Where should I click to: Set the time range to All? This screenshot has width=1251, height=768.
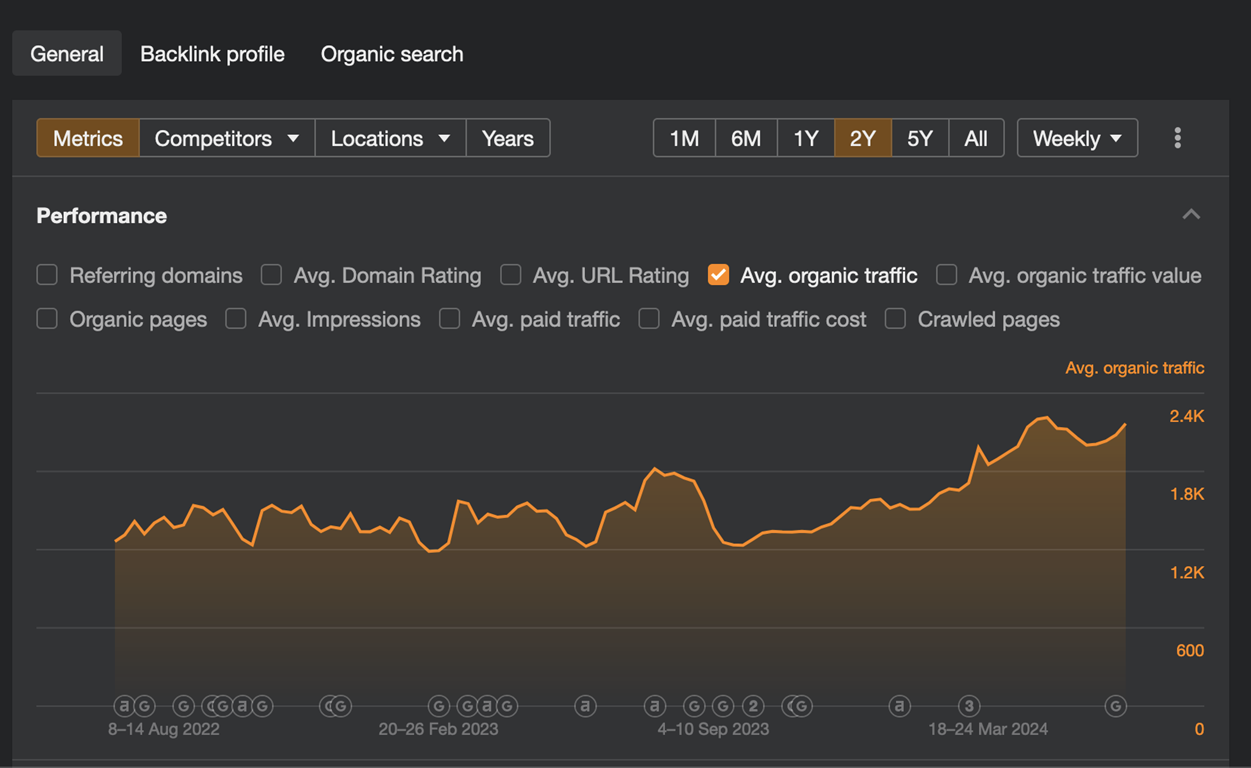[976, 138]
